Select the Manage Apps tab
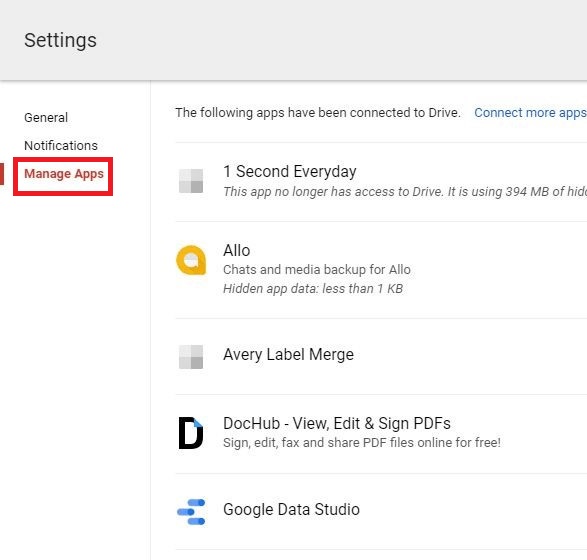587x560 pixels. [x=64, y=174]
